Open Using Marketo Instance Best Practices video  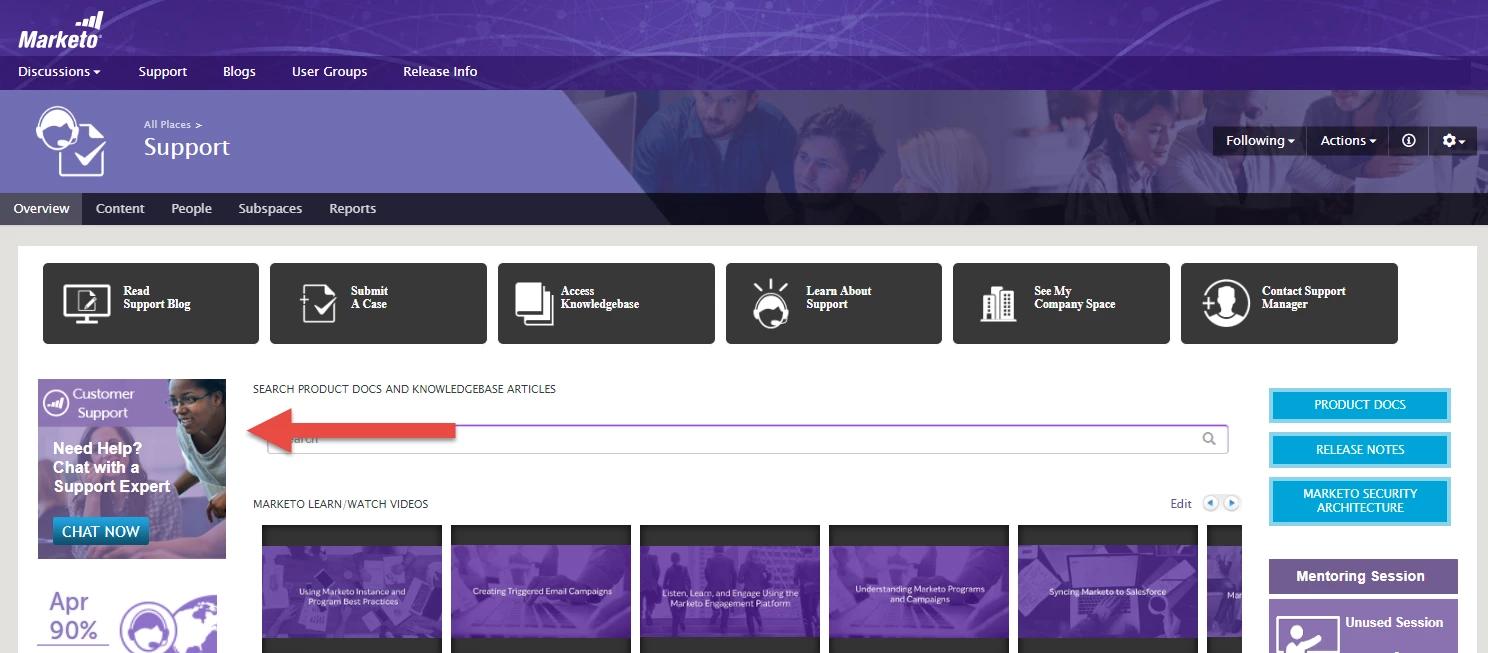(352, 589)
